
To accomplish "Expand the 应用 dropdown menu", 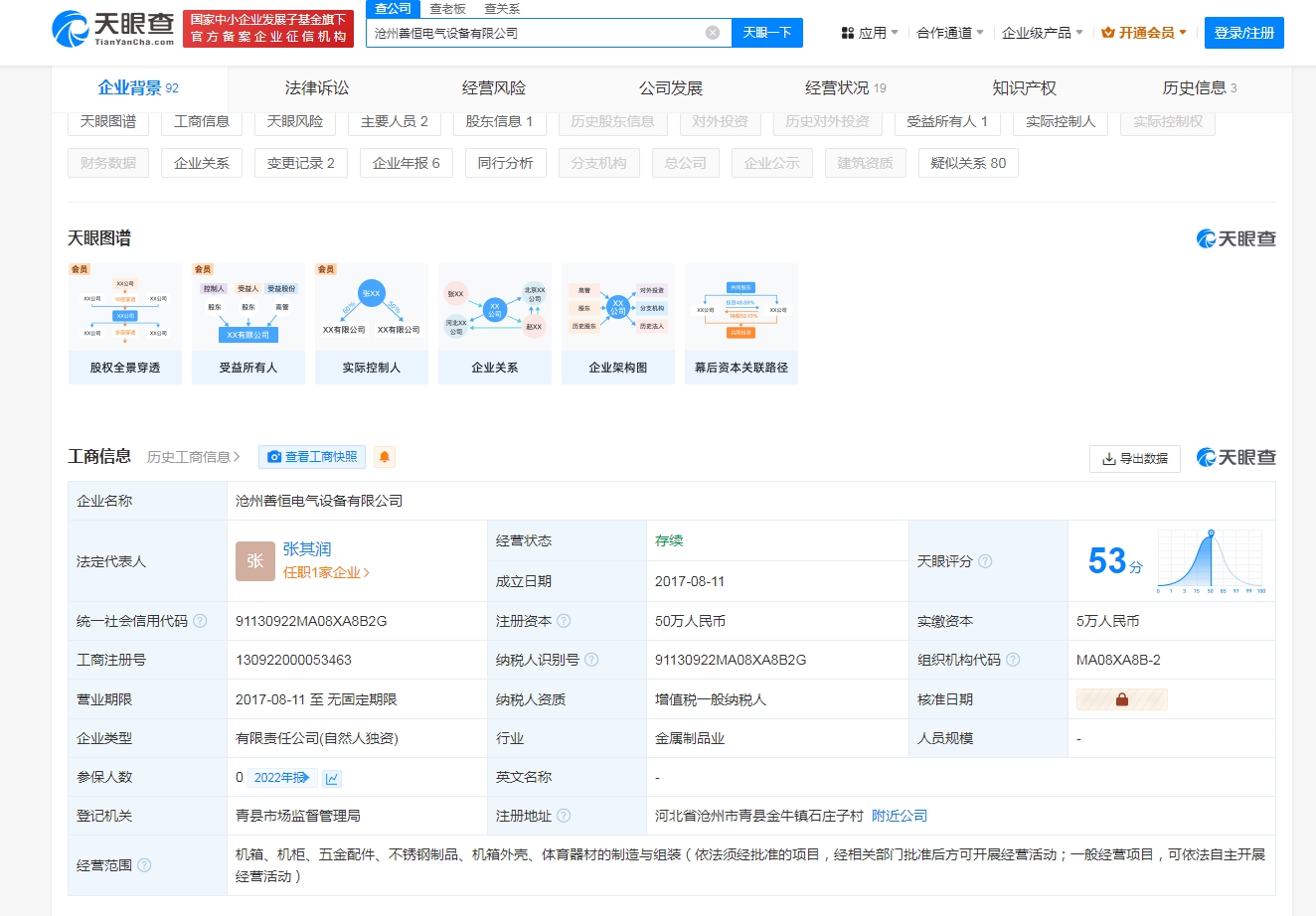I will click(870, 33).
